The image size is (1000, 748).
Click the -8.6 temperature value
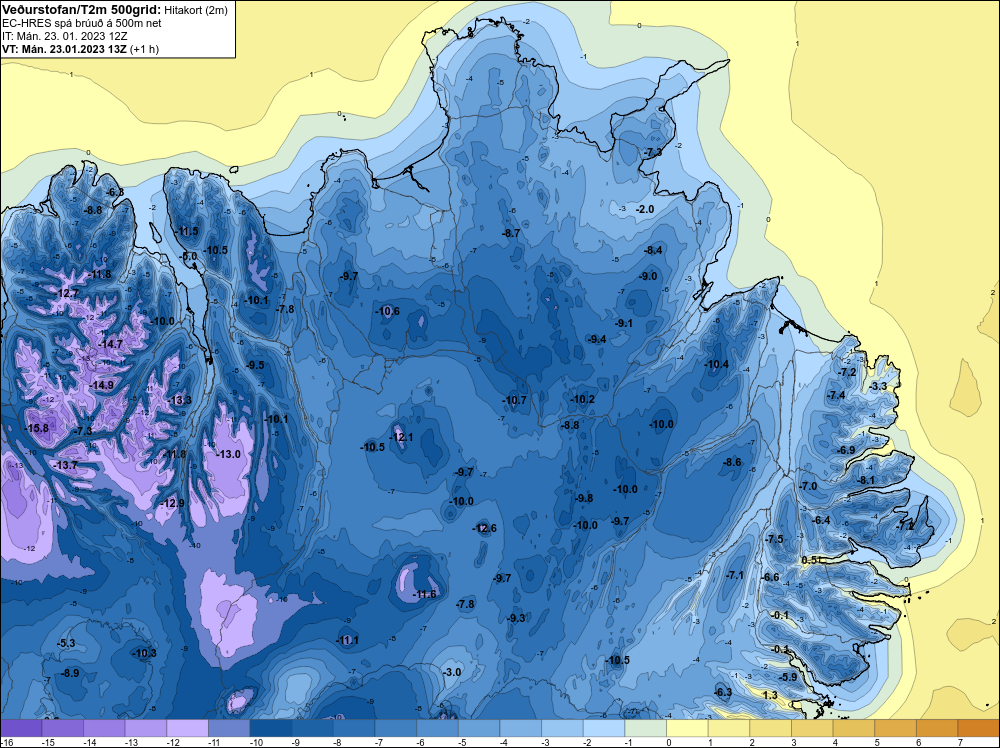[733, 462]
